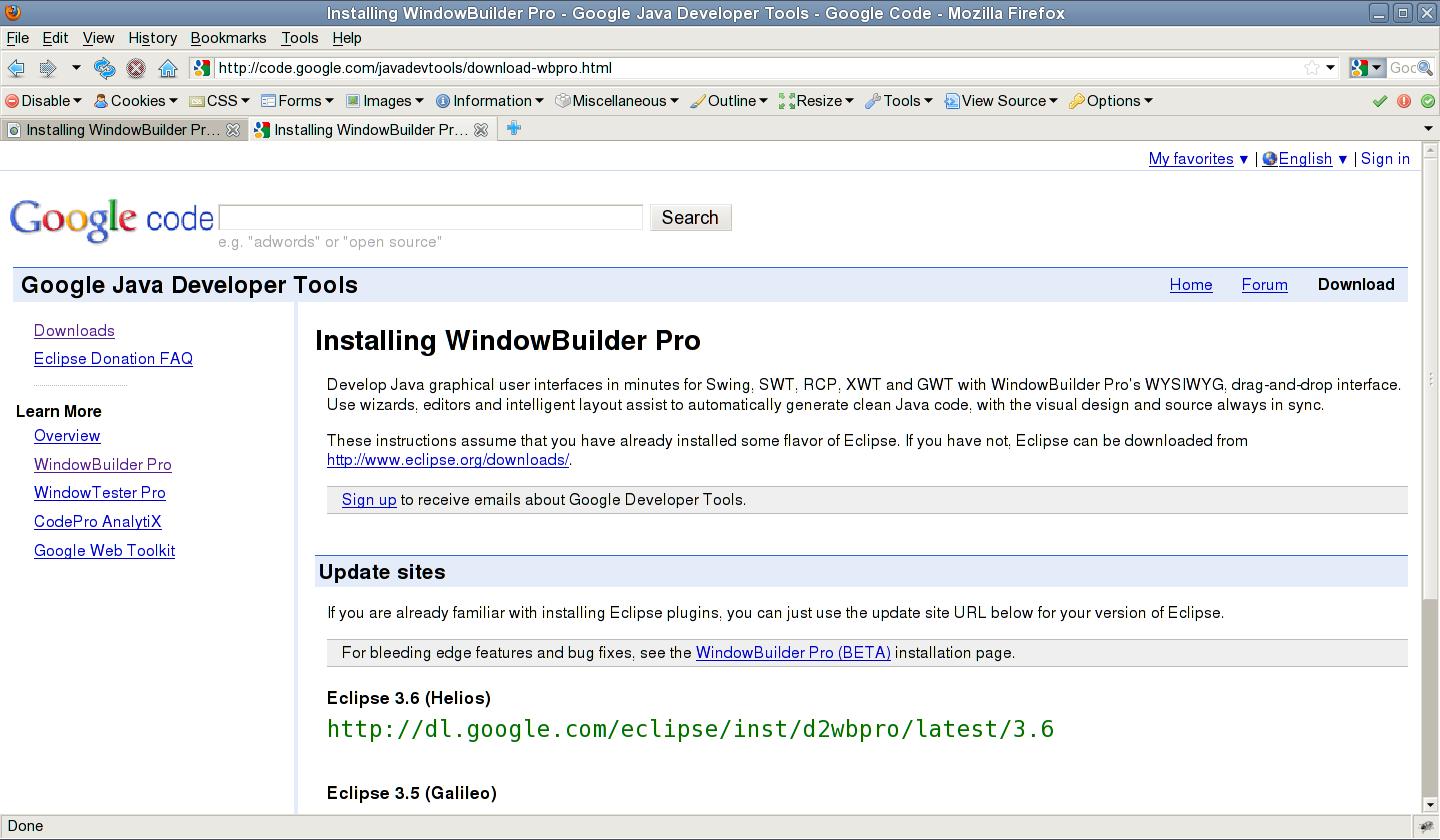The height and width of the screenshot is (840, 1440).
Task: Open Google Web Toolkit sidebar link
Action: pos(105,550)
